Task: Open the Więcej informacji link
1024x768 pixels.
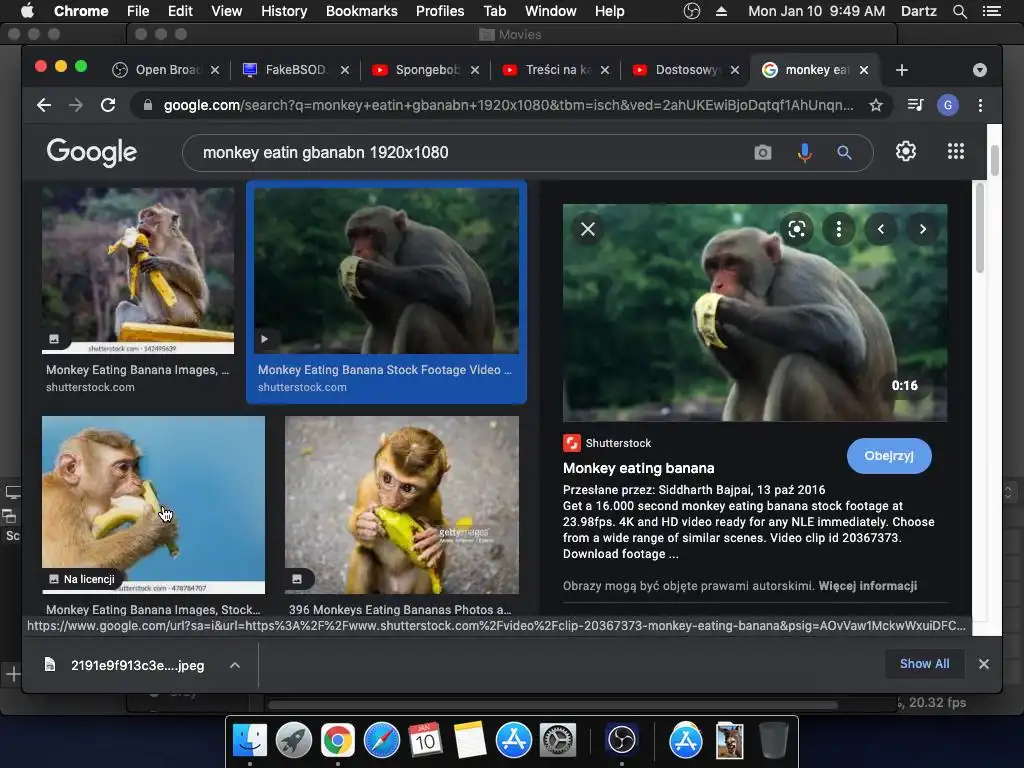Action: (x=867, y=586)
